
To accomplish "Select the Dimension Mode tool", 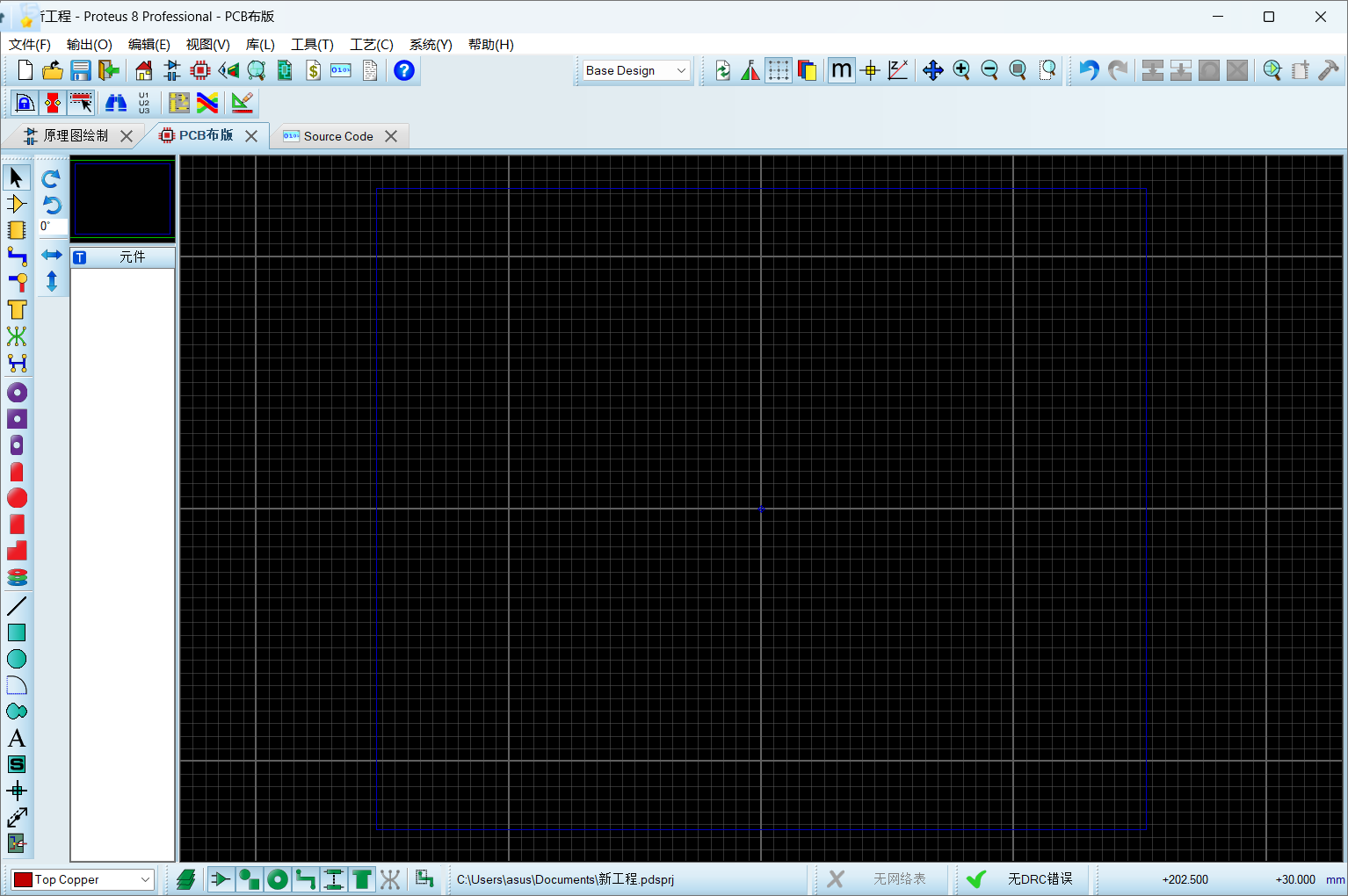I will click(x=17, y=817).
